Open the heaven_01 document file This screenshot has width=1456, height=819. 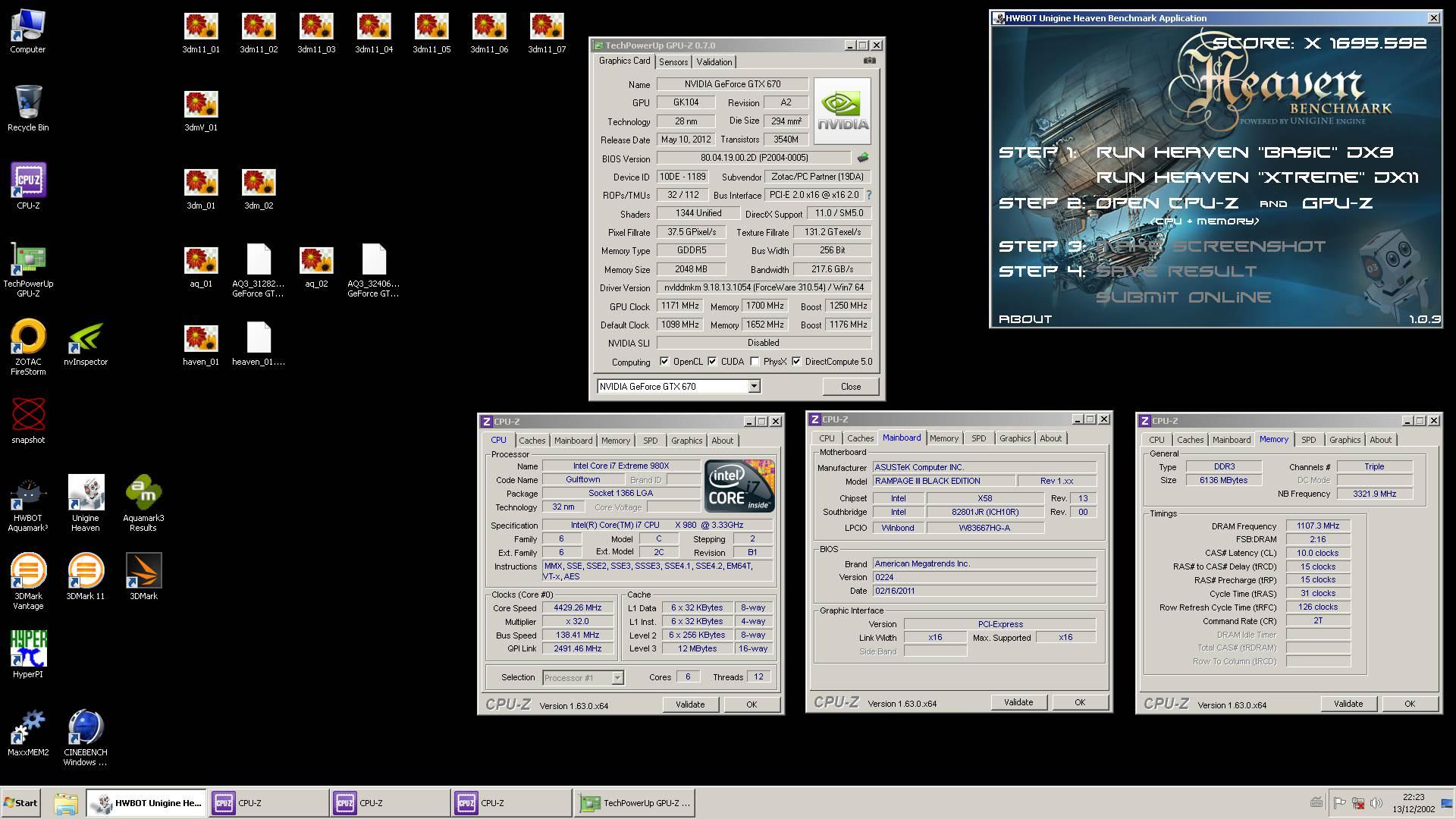pyautogui.click(x=259, y=345)
